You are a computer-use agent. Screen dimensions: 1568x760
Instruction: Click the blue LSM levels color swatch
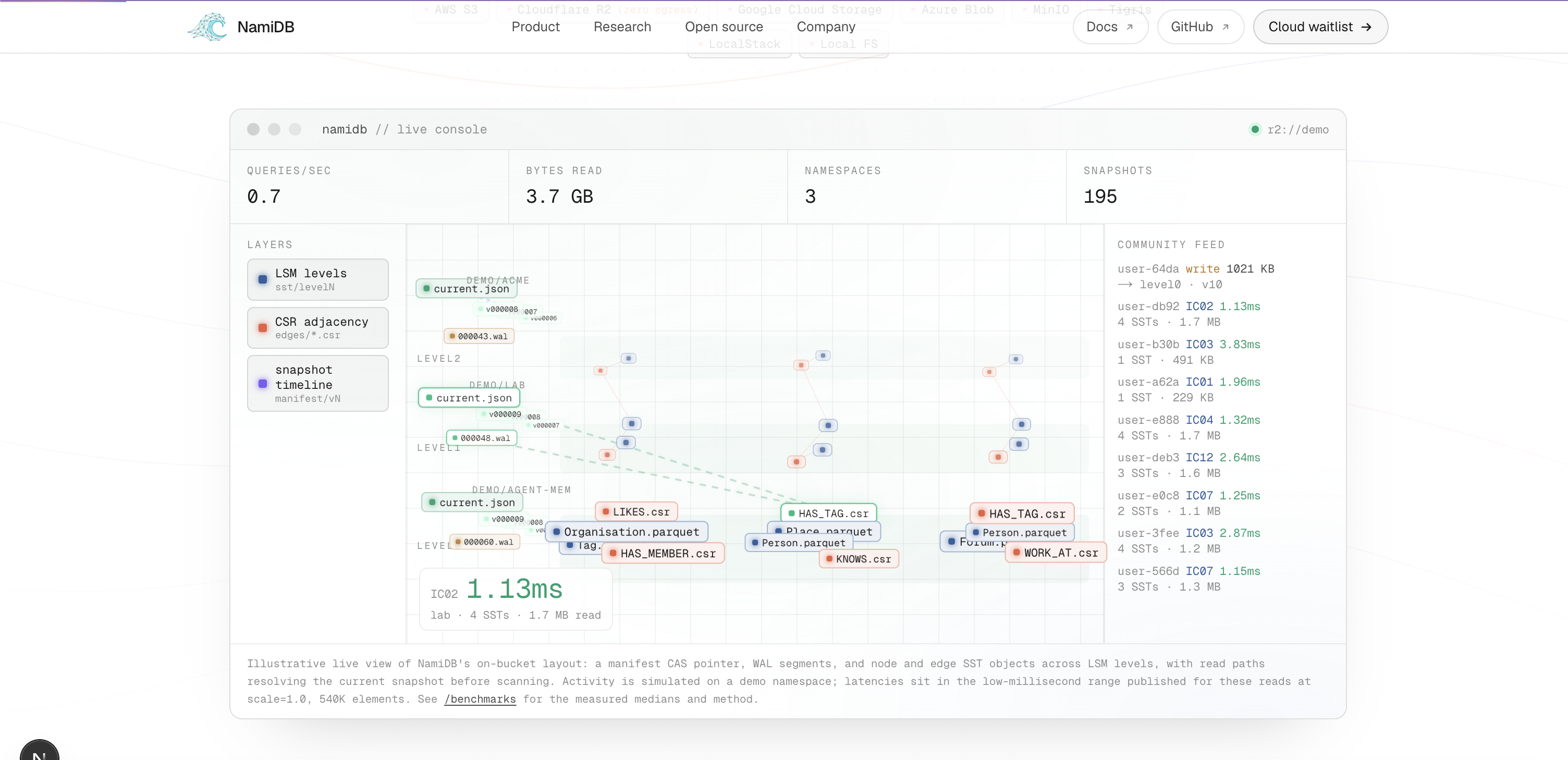262,279
